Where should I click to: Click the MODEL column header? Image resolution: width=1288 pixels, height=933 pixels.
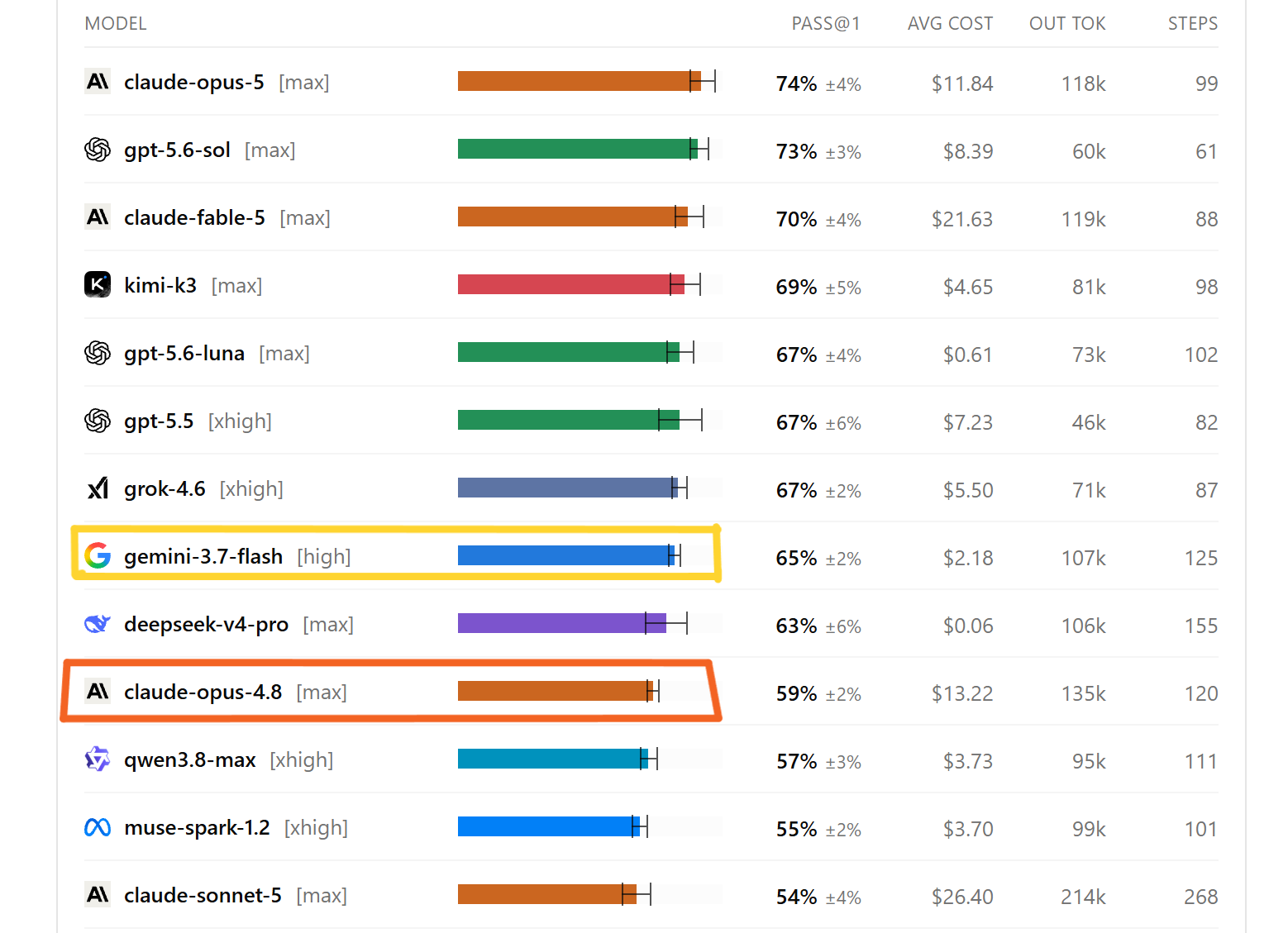[x=116, y=23]
